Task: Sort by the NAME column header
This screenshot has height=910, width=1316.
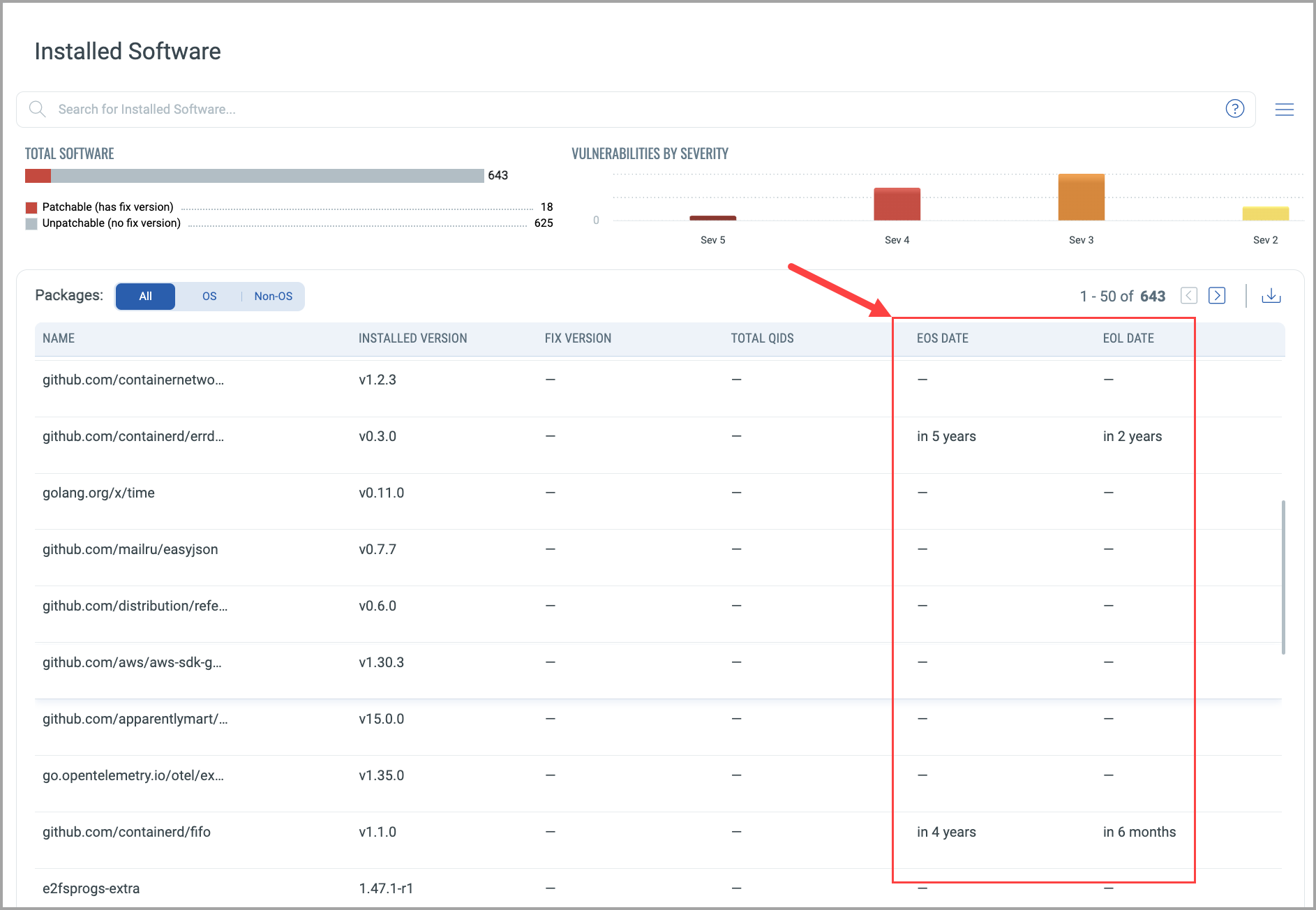Action: [x=59, y=338]
